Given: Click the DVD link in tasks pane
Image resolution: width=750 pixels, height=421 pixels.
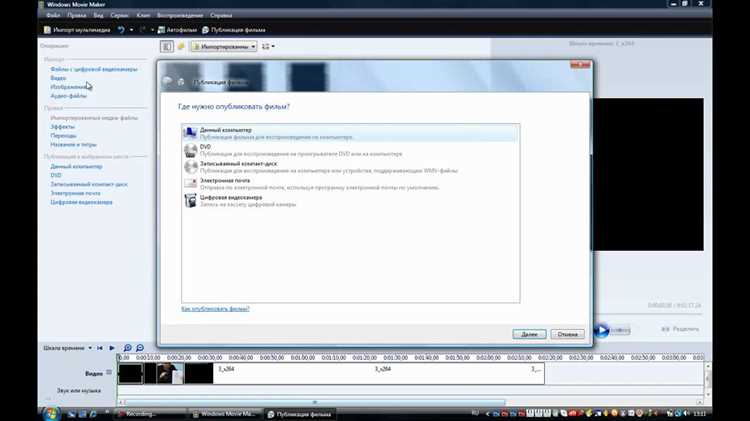Looking at the screenshot, I should (x=56, y=175).
